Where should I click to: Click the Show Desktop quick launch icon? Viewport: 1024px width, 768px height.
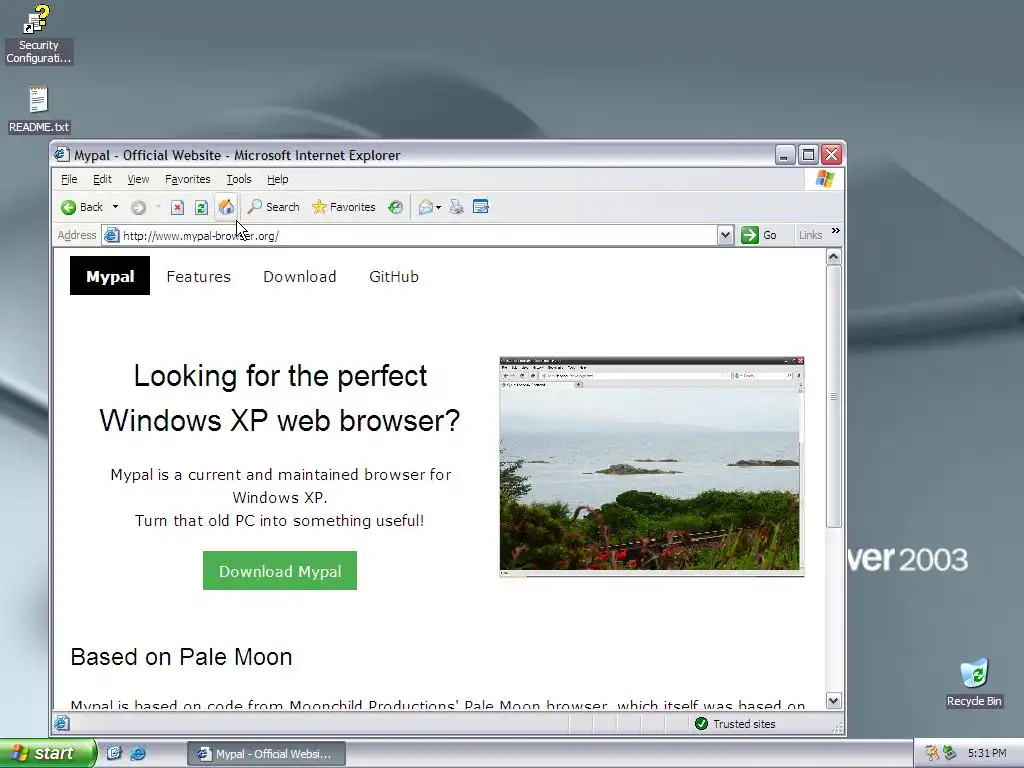tap(114, 753)
